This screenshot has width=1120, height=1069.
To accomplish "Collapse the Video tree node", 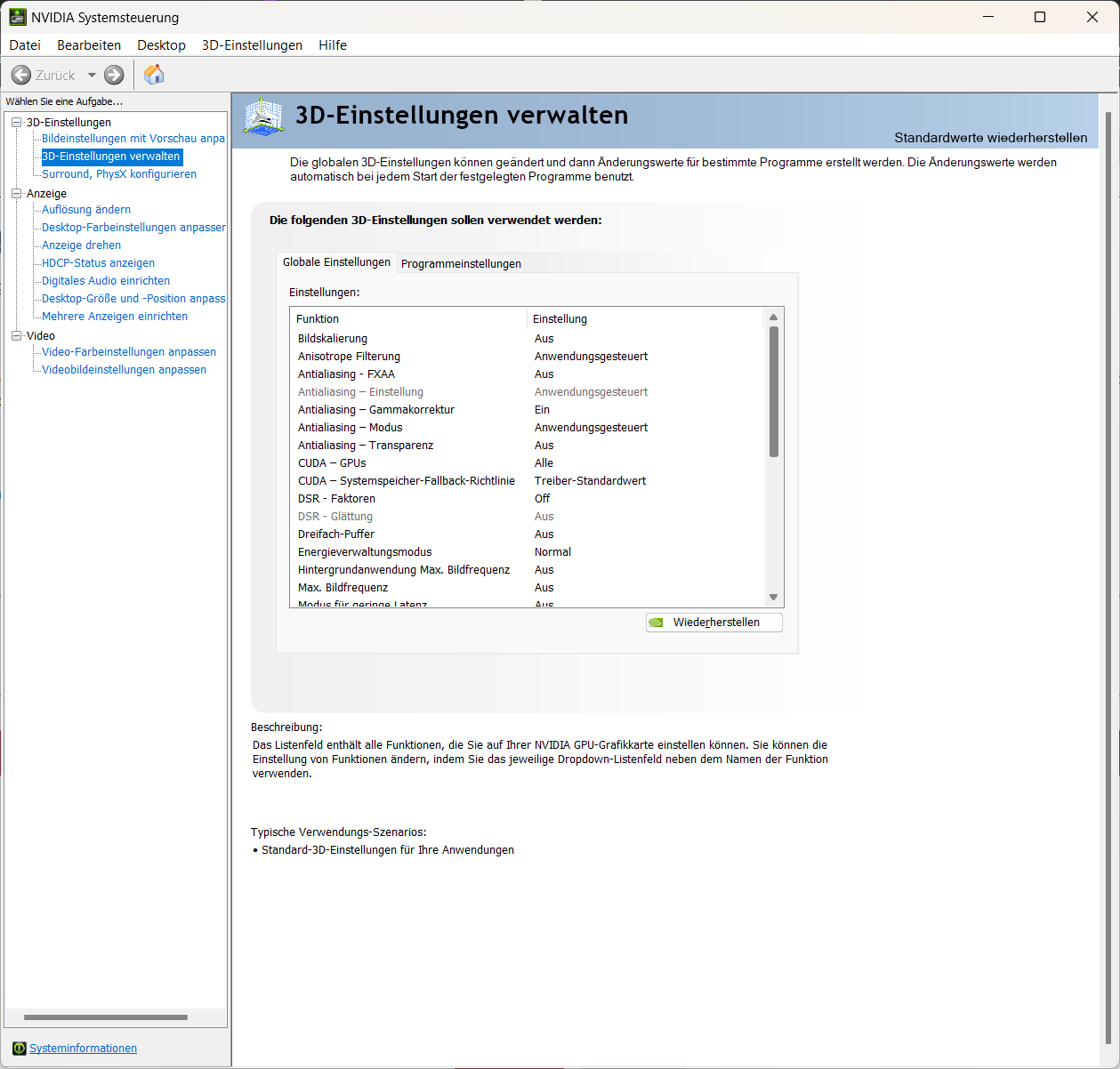I will [x=16, y=336].
